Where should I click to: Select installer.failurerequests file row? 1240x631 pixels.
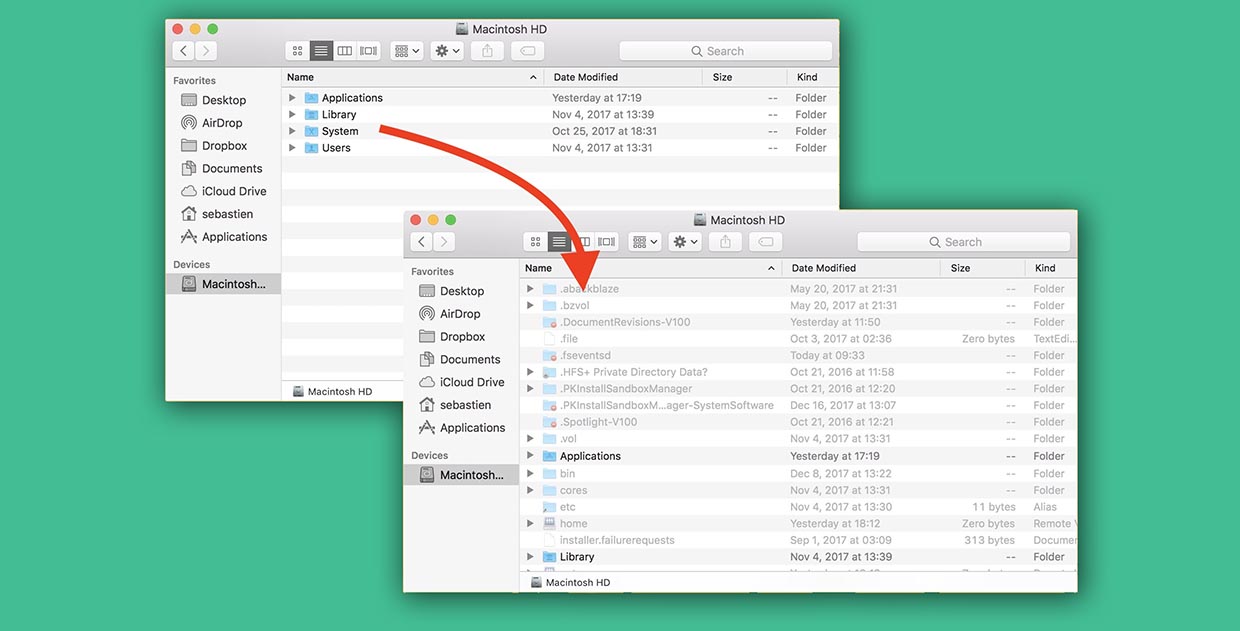[798, 540]
